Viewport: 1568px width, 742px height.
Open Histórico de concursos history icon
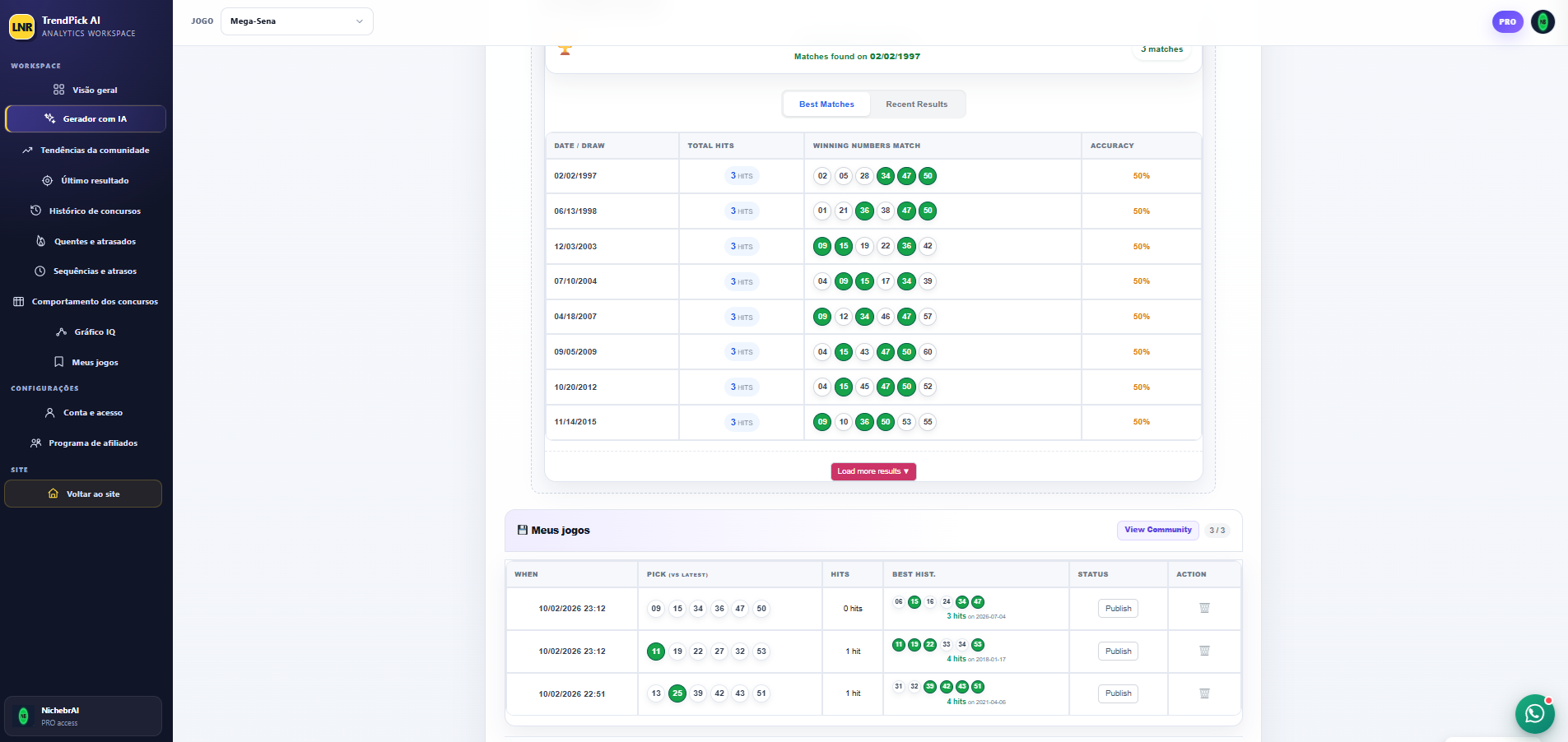[x=35, y=211]
